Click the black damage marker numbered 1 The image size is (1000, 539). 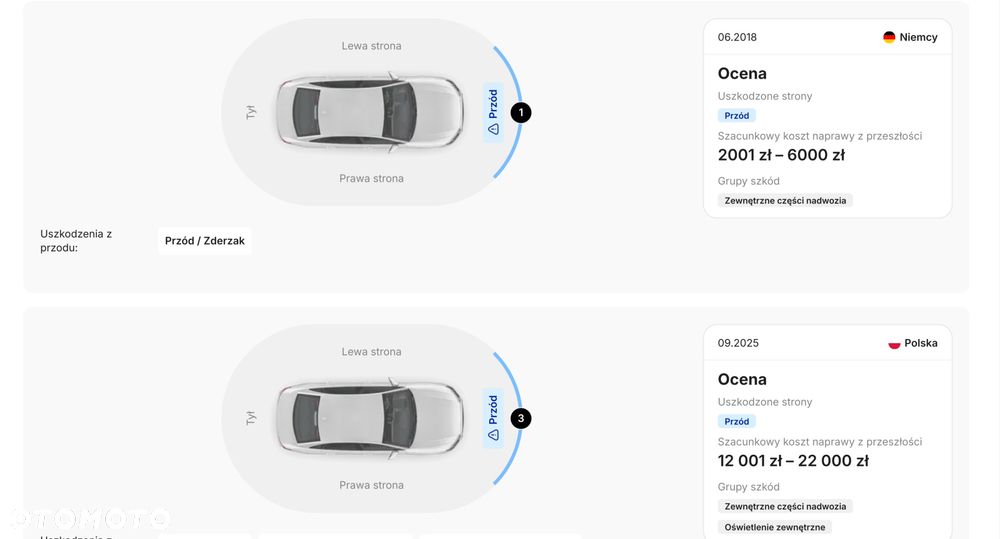521,113
